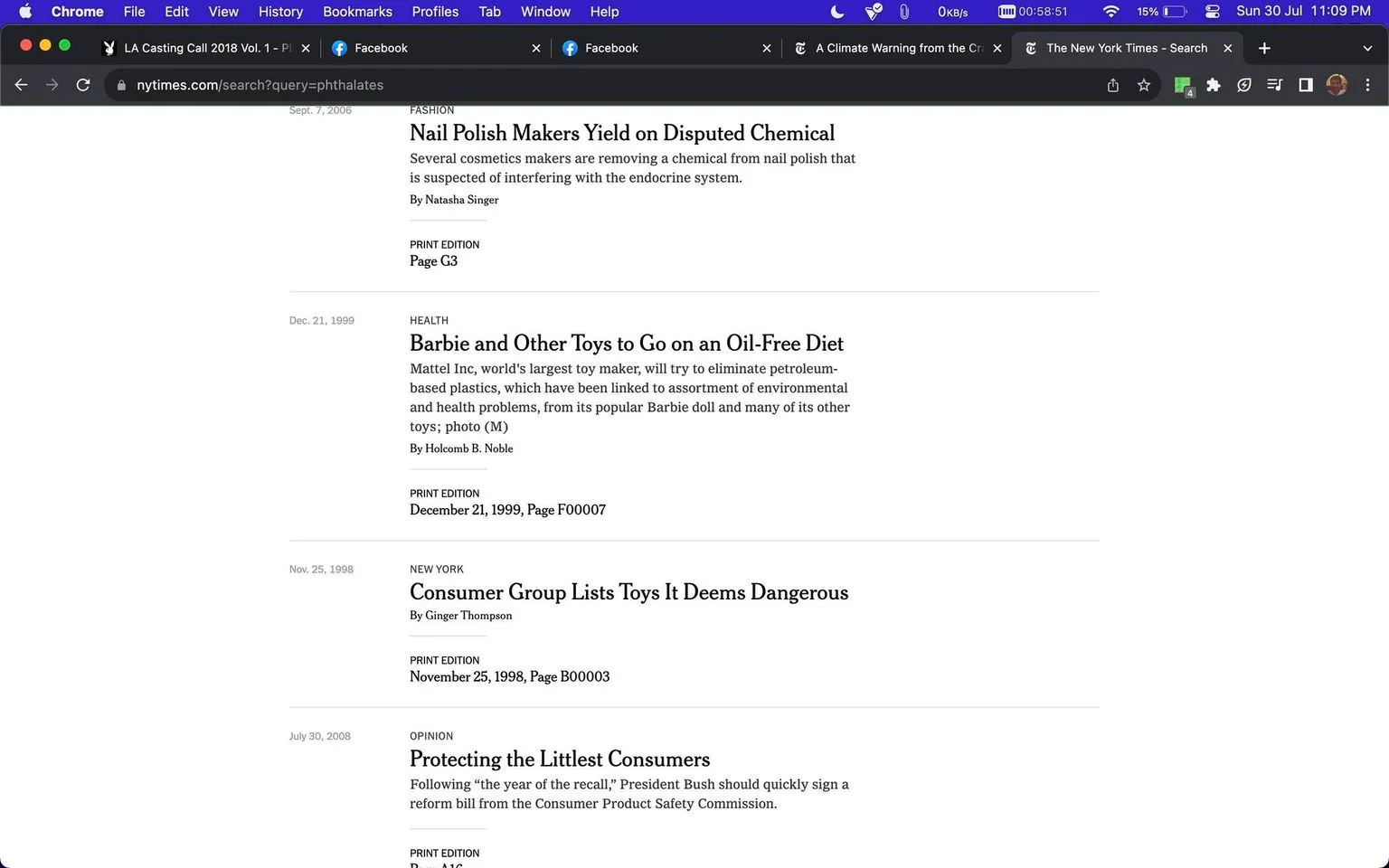Image resolution: width=1389 pixels, height=868 pixels.
Task: Open the Edit menu
Action: tap(176, 12)
